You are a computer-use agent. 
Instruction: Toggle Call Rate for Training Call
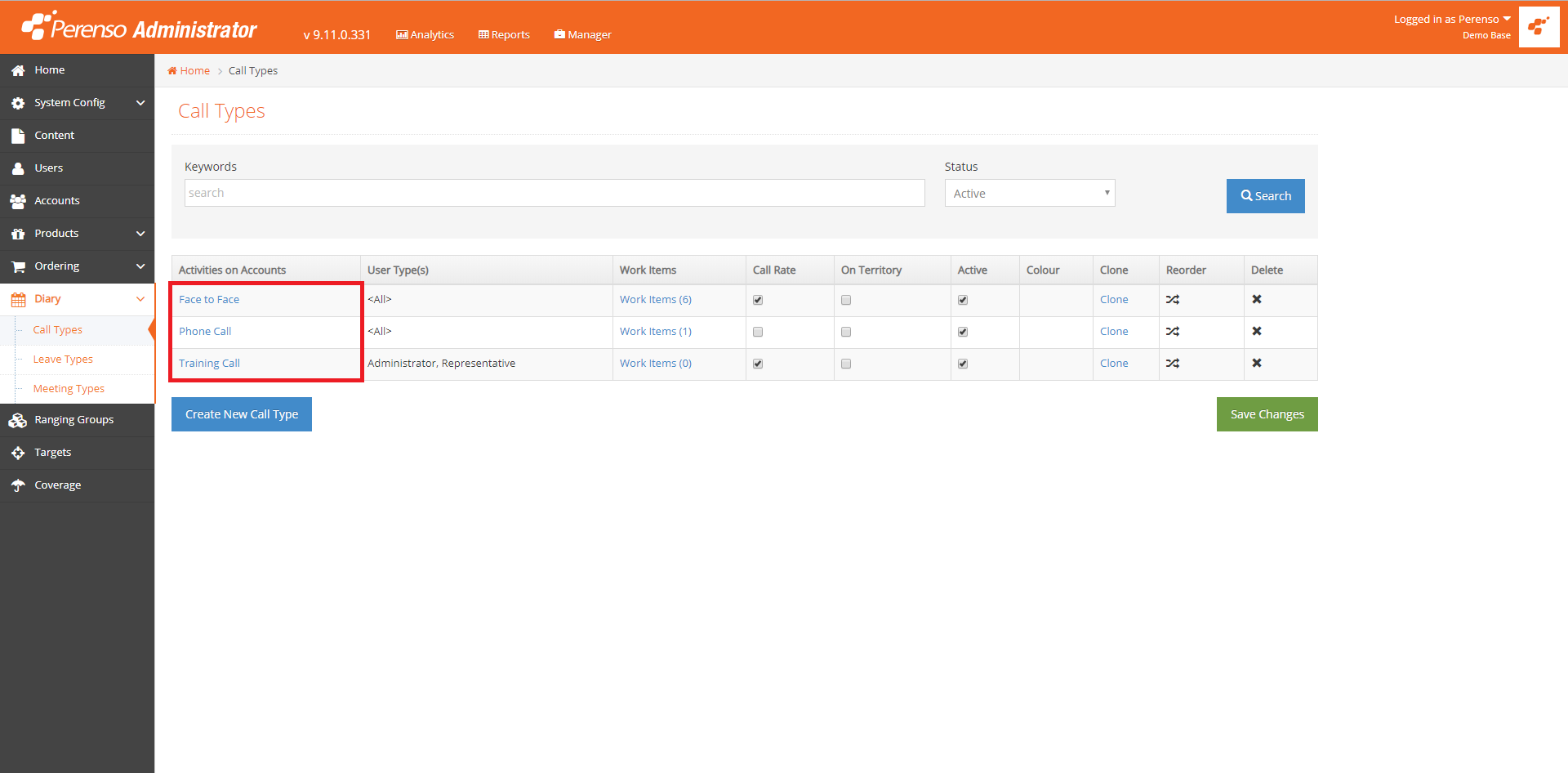(x=758, y=364)
